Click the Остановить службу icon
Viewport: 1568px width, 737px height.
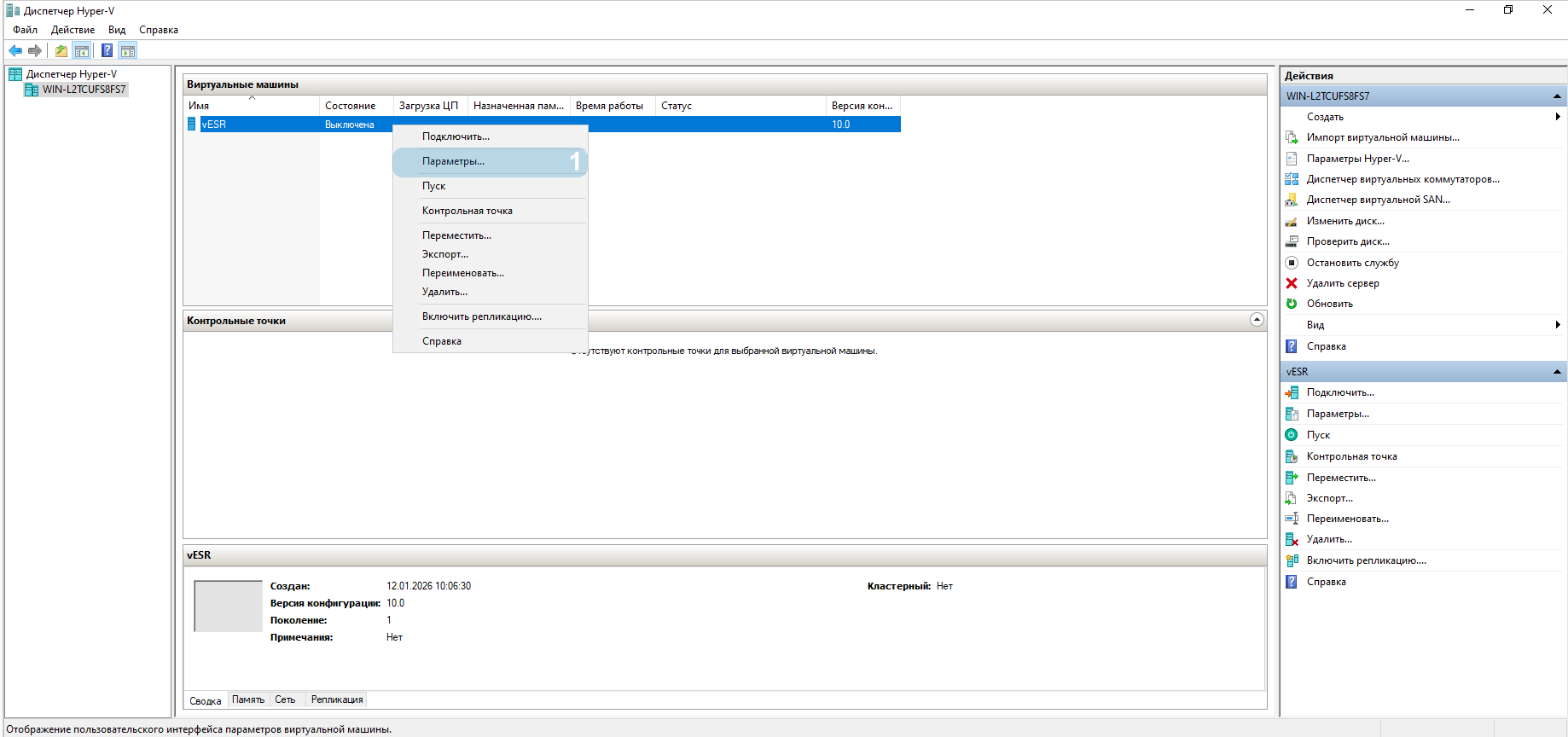click(1292, 263)
